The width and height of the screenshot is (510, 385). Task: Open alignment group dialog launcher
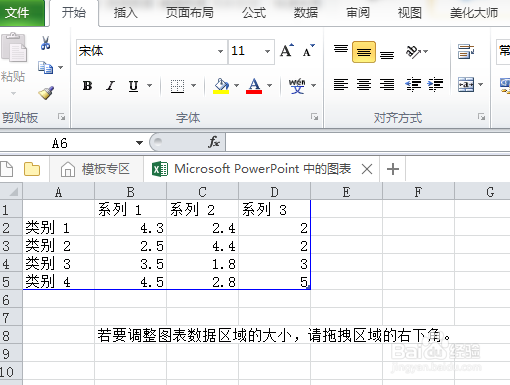(x=481, y=117)
